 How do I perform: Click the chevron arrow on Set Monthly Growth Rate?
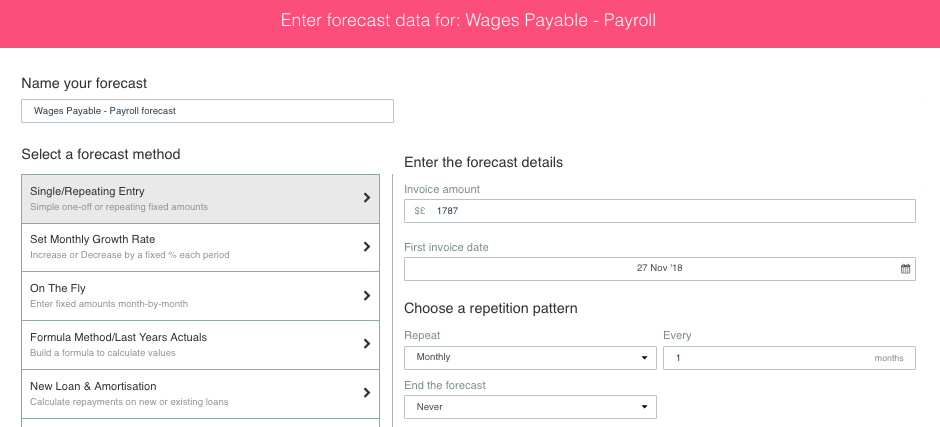pyautogui.click(x=367, y=246)
